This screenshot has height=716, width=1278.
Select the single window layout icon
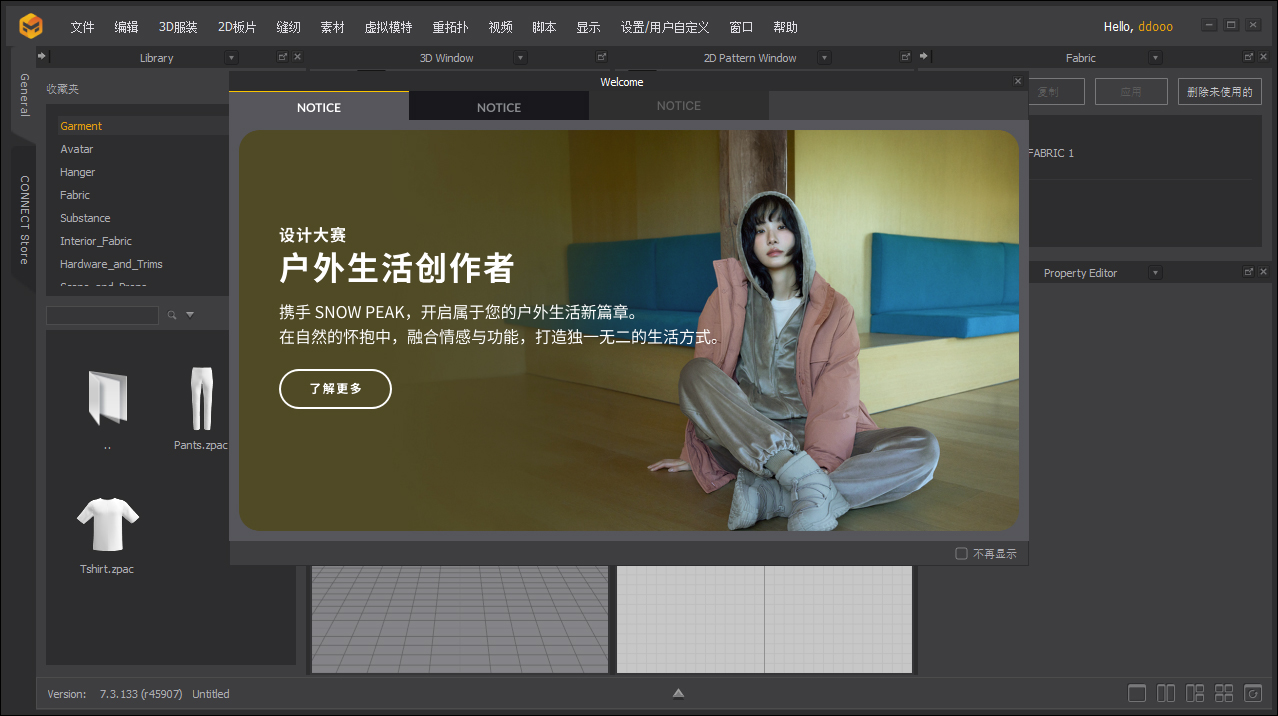(x=1136, y=692)
